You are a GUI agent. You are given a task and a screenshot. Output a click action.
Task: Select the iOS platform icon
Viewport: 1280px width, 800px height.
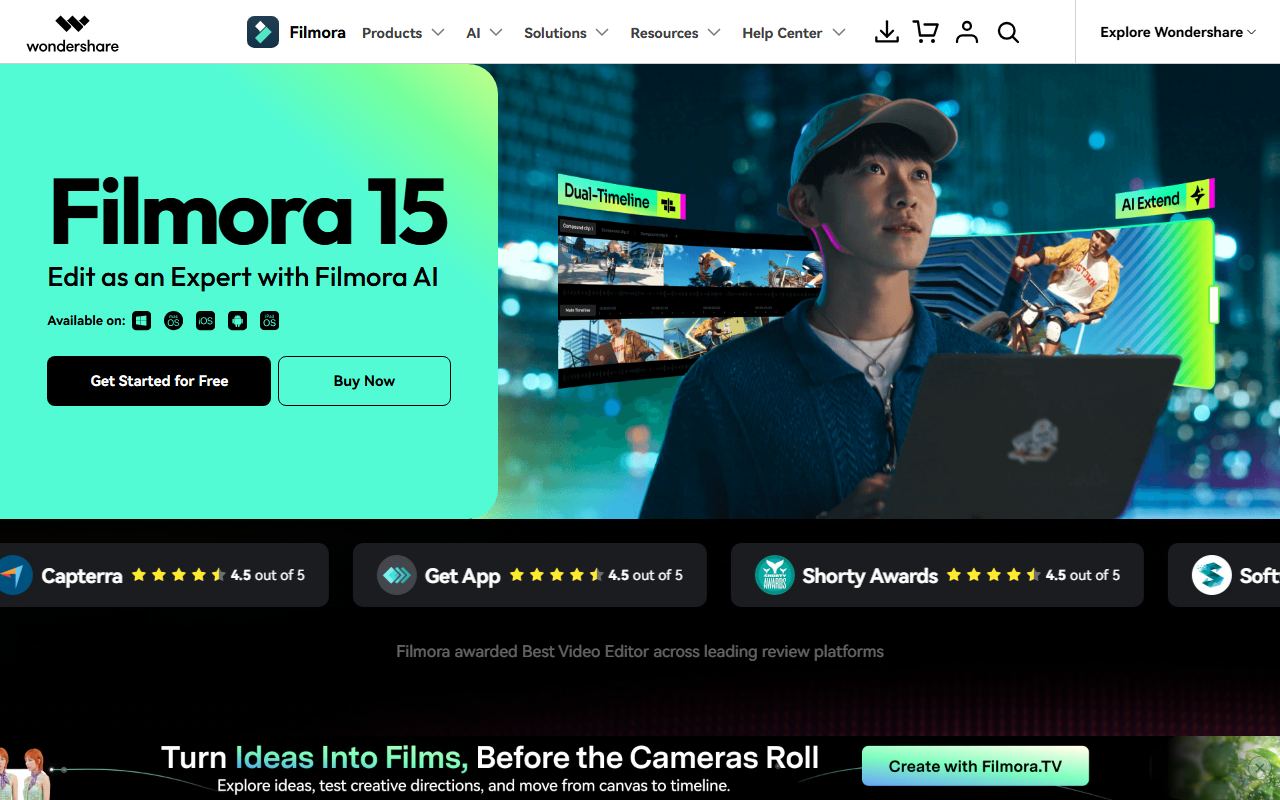point(205,321)
